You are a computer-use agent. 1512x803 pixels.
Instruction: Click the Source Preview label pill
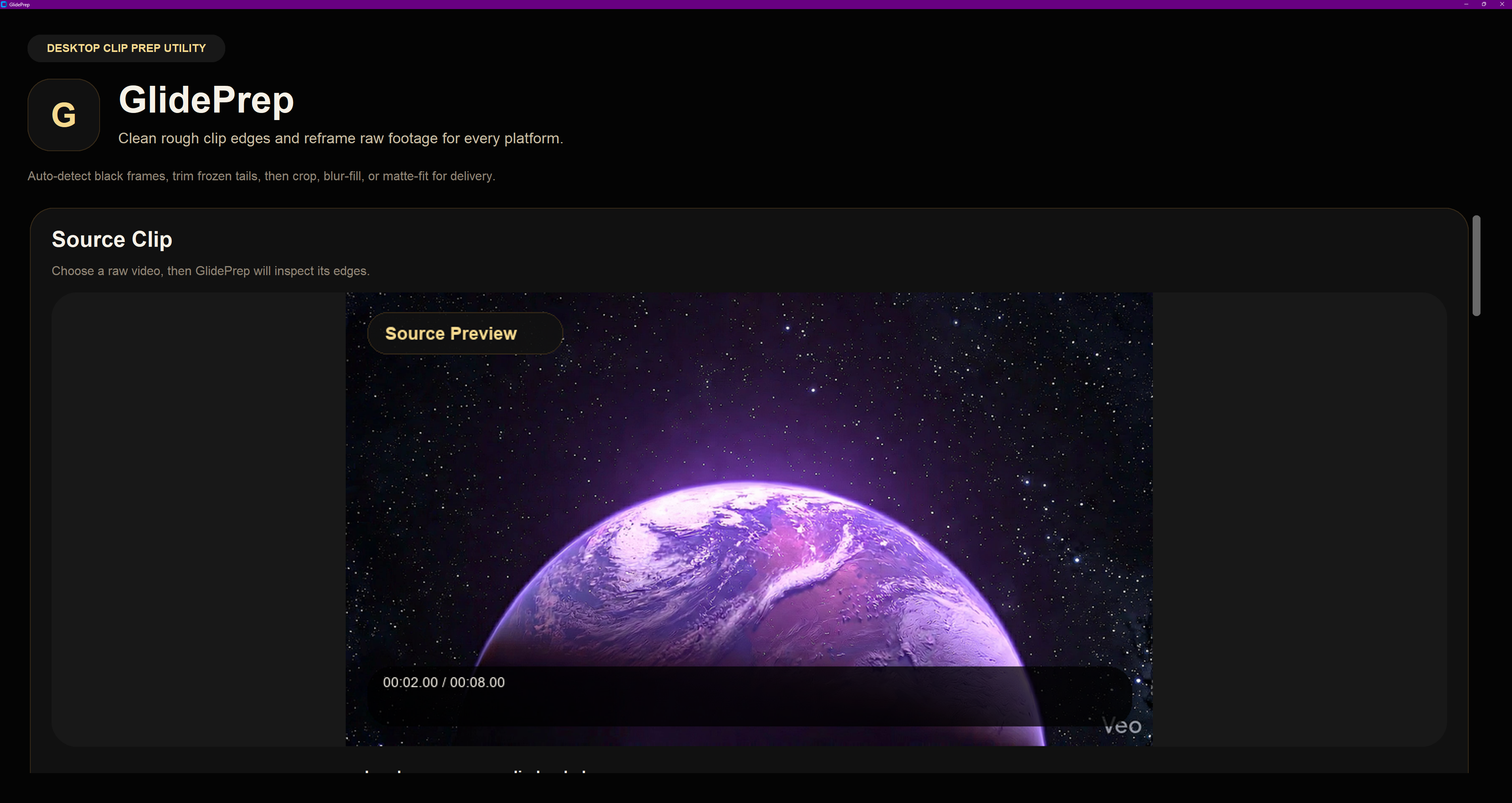coord(464,333)
